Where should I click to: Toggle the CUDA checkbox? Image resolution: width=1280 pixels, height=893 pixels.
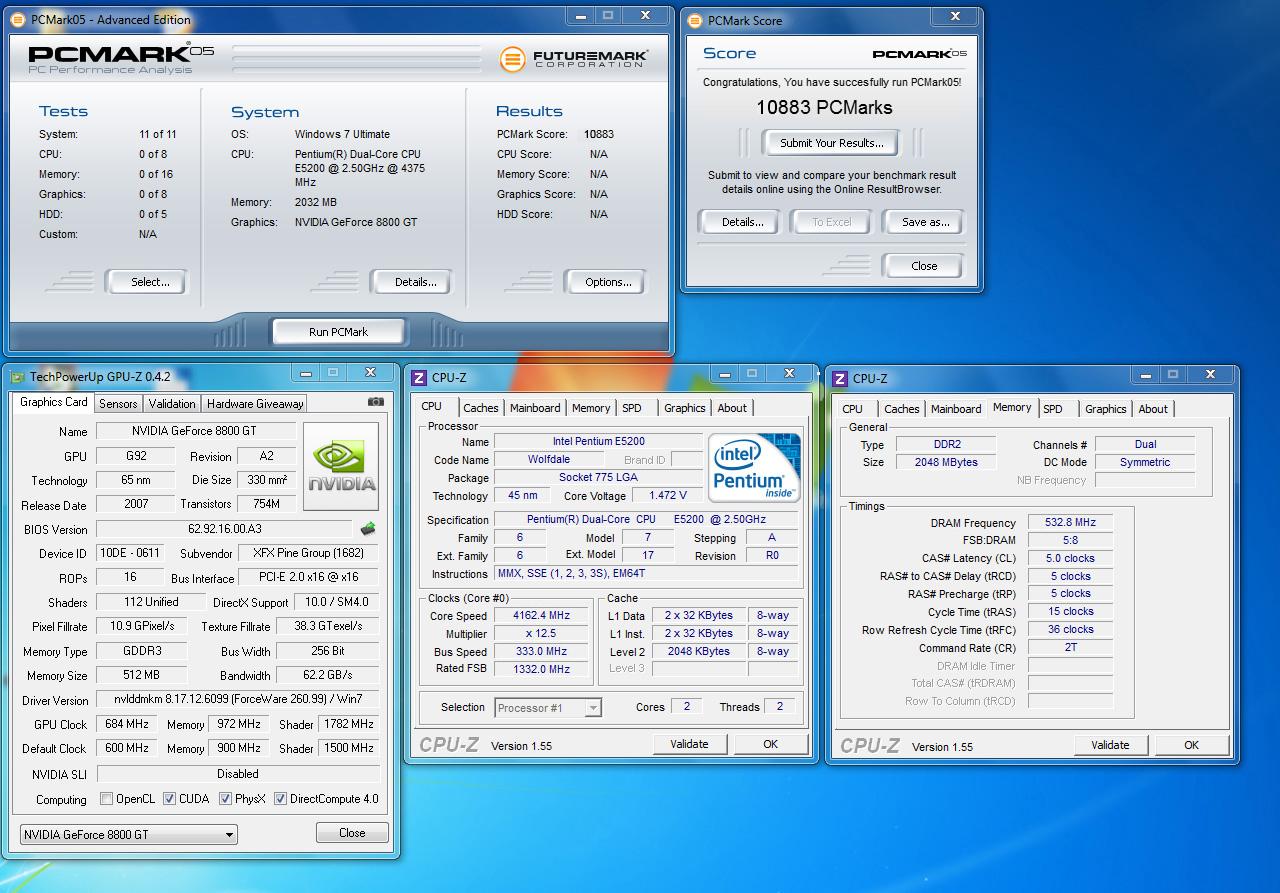pyautogui.click(x=169, y=799)
